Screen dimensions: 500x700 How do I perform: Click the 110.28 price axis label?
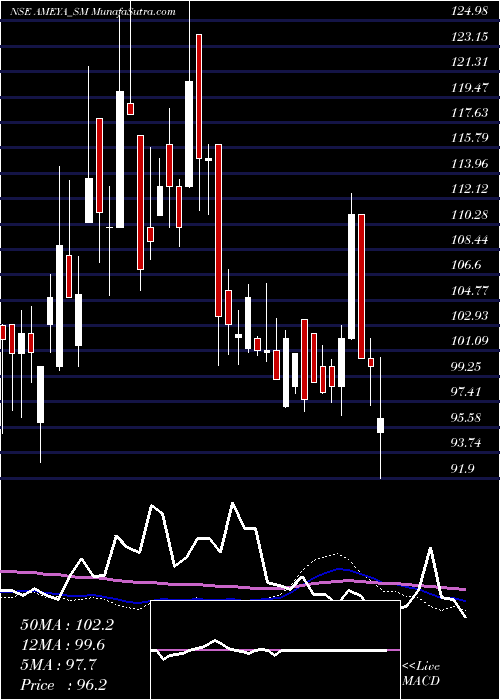click(469, 215)
